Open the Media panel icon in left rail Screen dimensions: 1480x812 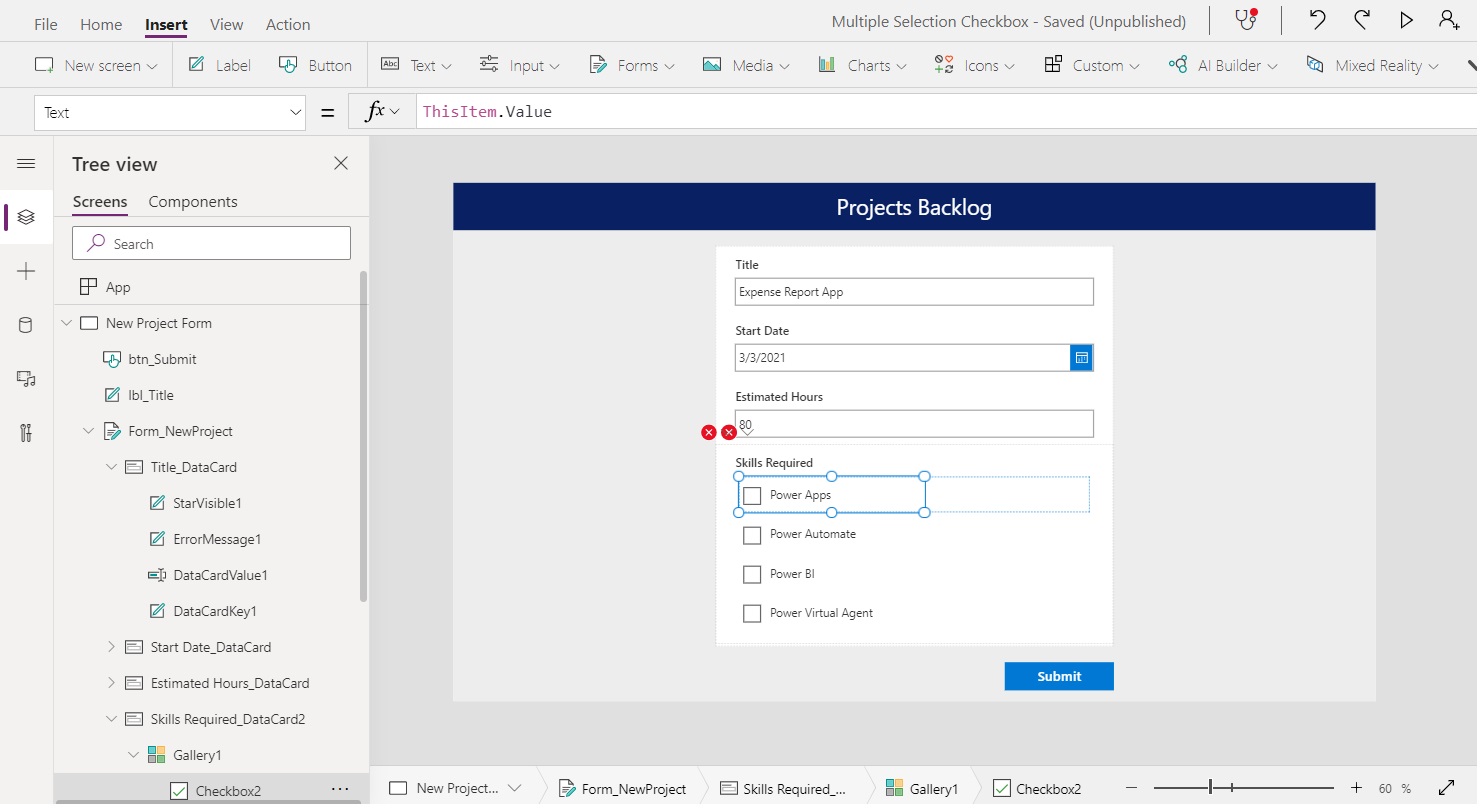coord(26,378)
